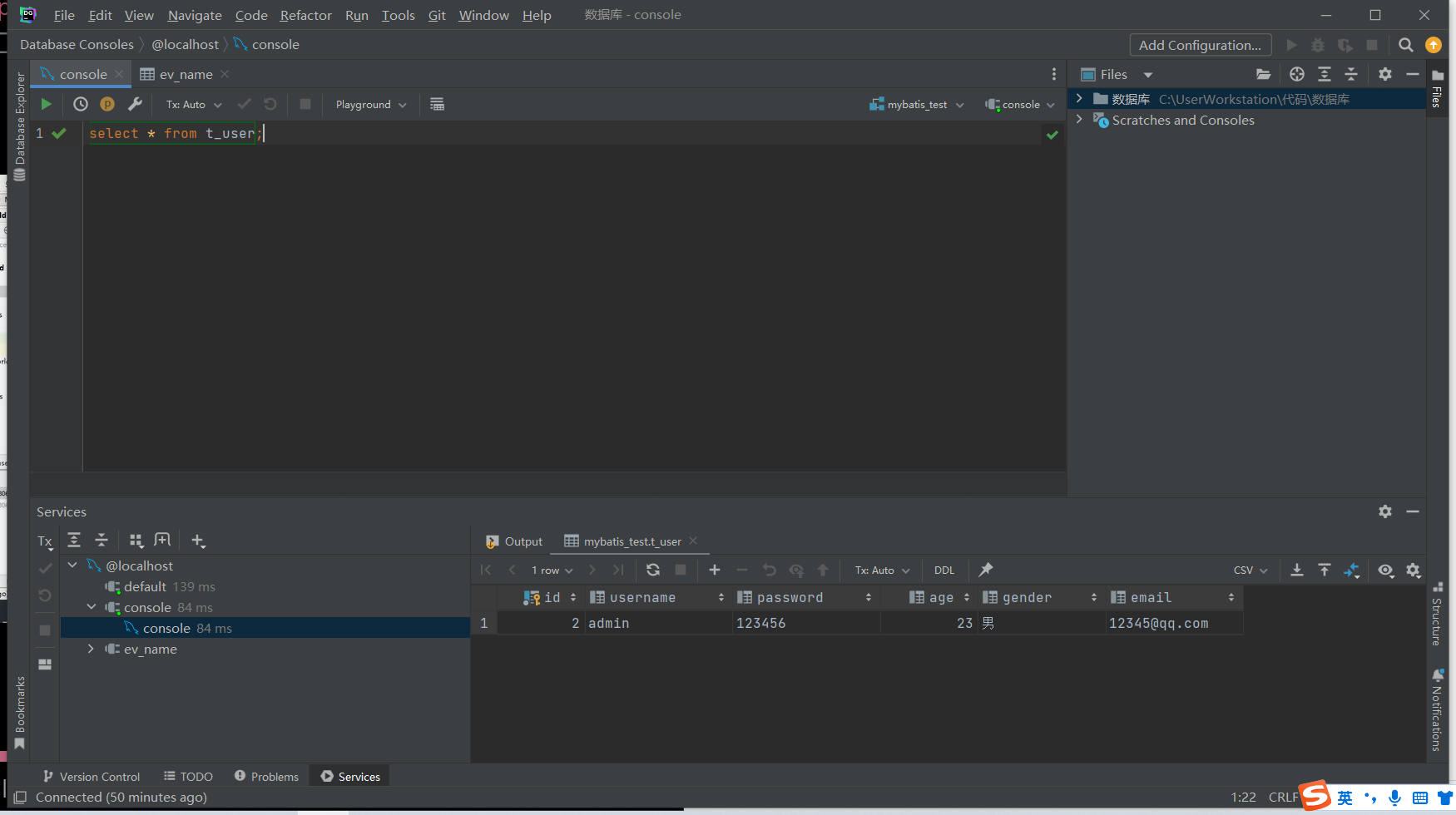Expand Scratches and Consoles node
Viewport: 1456px width, 815px height.
1079,119
